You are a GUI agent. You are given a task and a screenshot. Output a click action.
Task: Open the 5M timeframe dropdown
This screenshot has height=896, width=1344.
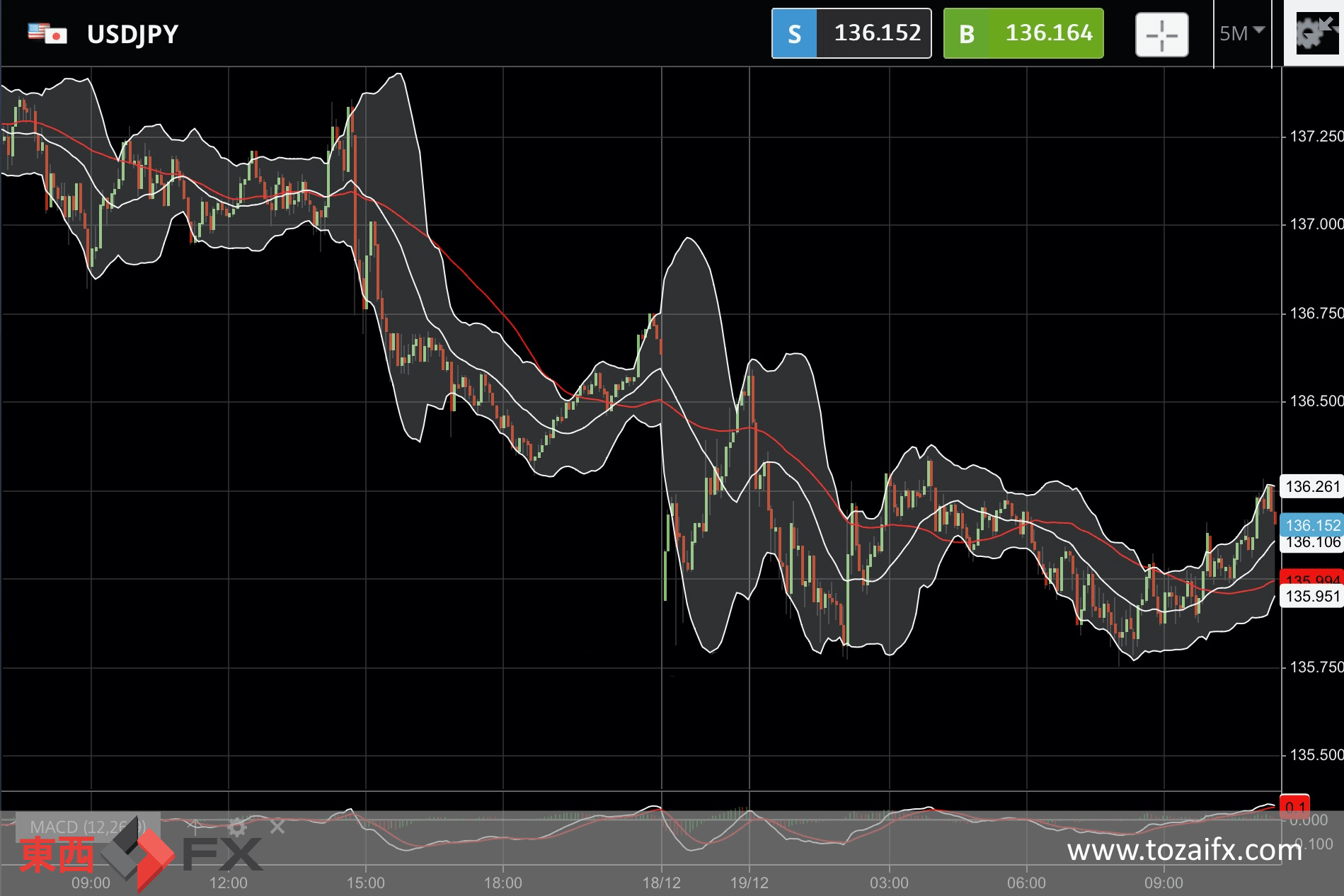(1242, 33)
